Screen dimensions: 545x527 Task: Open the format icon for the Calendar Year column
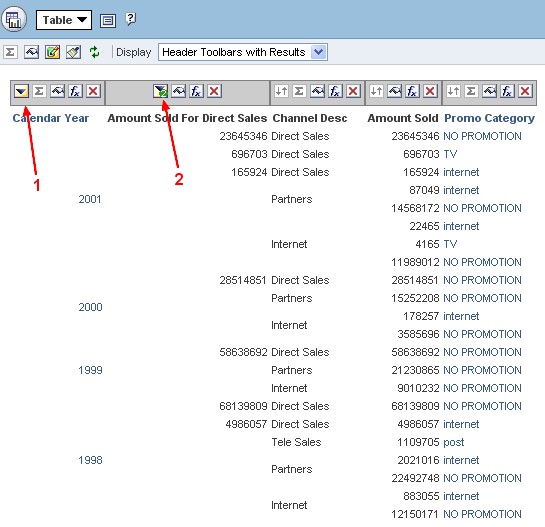click(57, 91)
